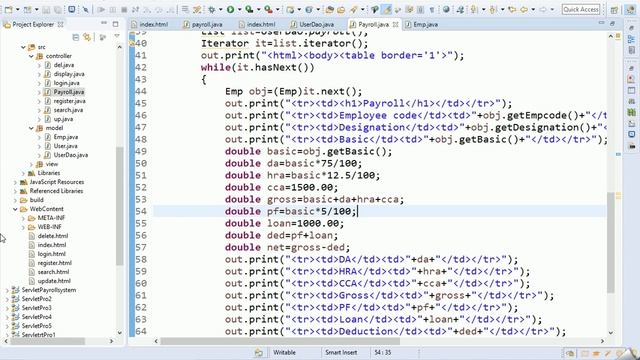
Task: Click the editor vertical scrollbar thumb
Action: pyautogui.click(x=611, y=242)
